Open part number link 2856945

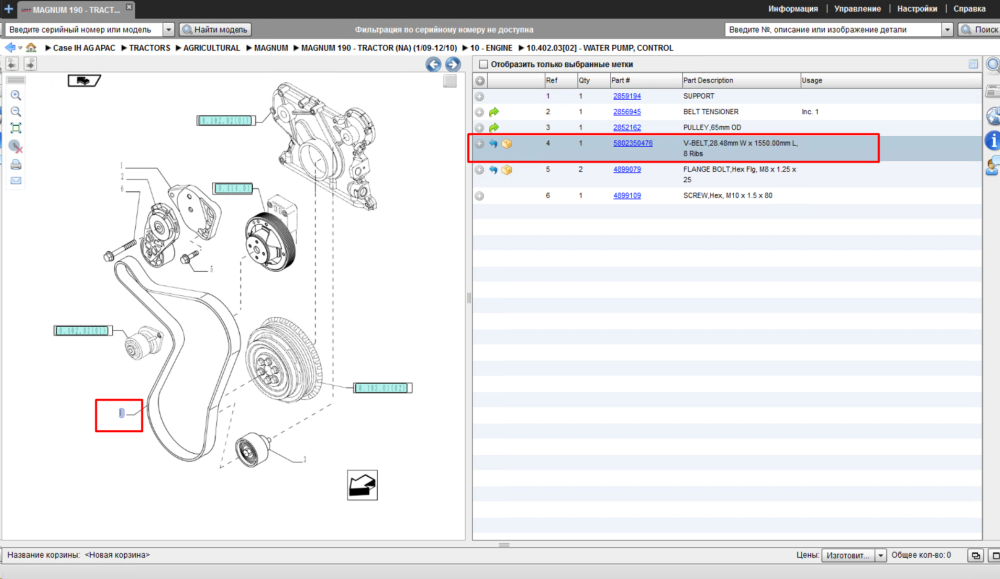627,112
